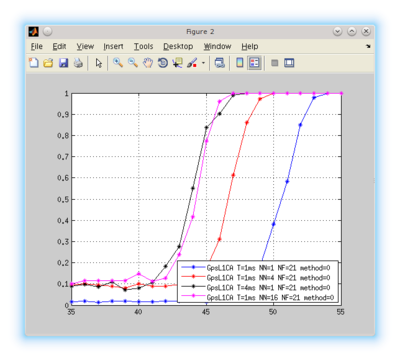Expand the toolbar dock arrow at right
The image size is (400, 361).
click(368, 46)
